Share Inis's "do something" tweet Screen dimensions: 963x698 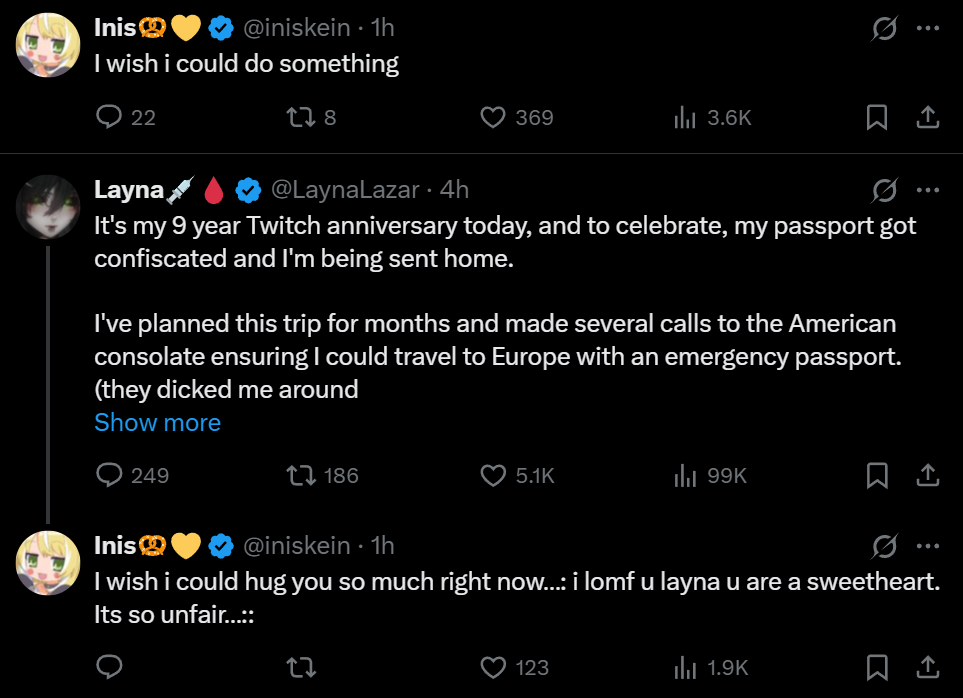point(927,118)
